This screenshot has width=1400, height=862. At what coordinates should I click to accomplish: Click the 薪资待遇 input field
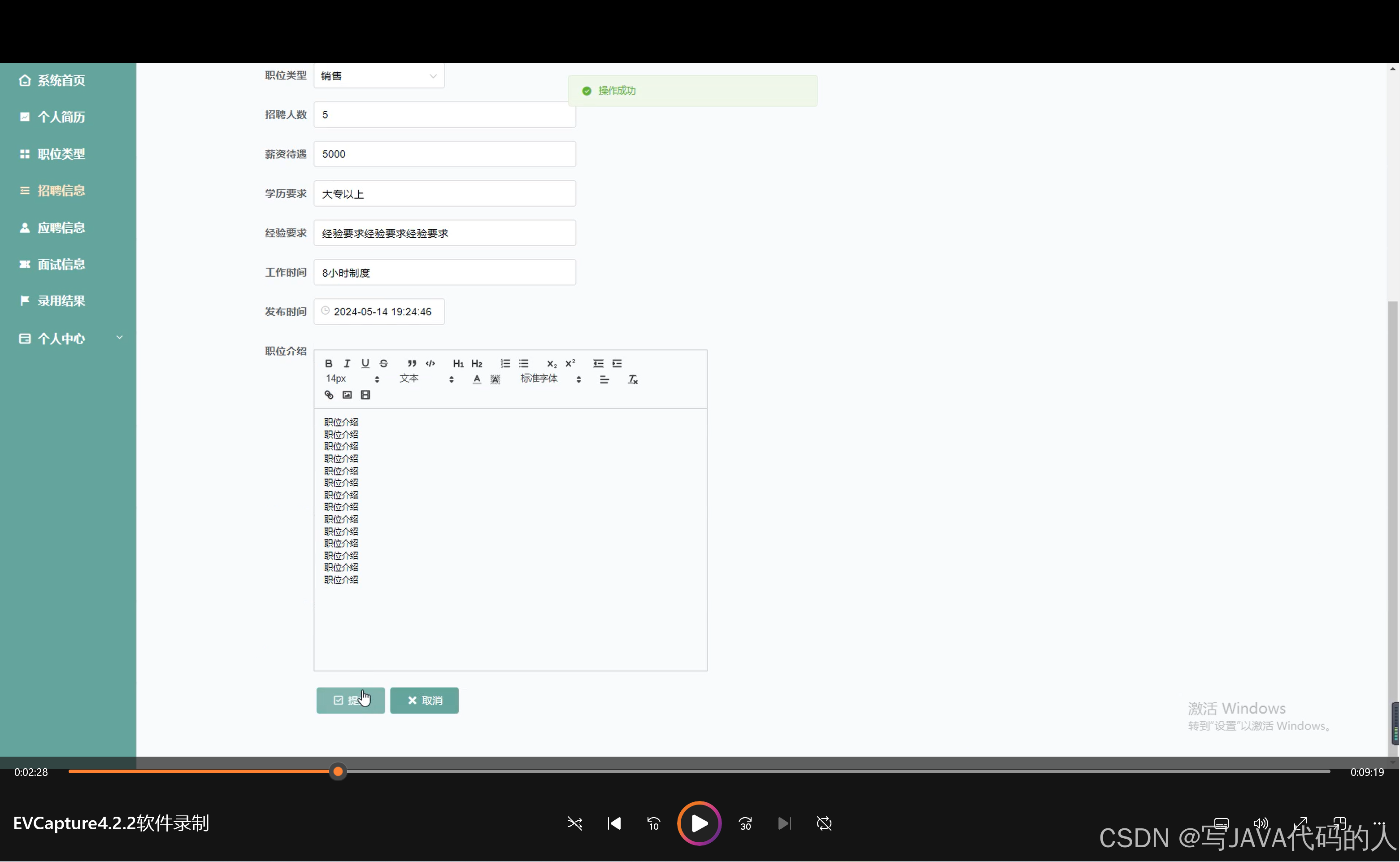445,154
